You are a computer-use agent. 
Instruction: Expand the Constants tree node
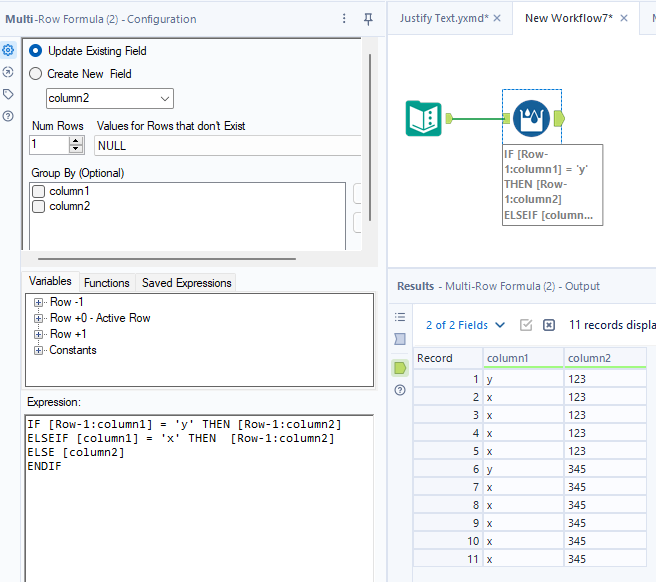click(x=39, y=350)
